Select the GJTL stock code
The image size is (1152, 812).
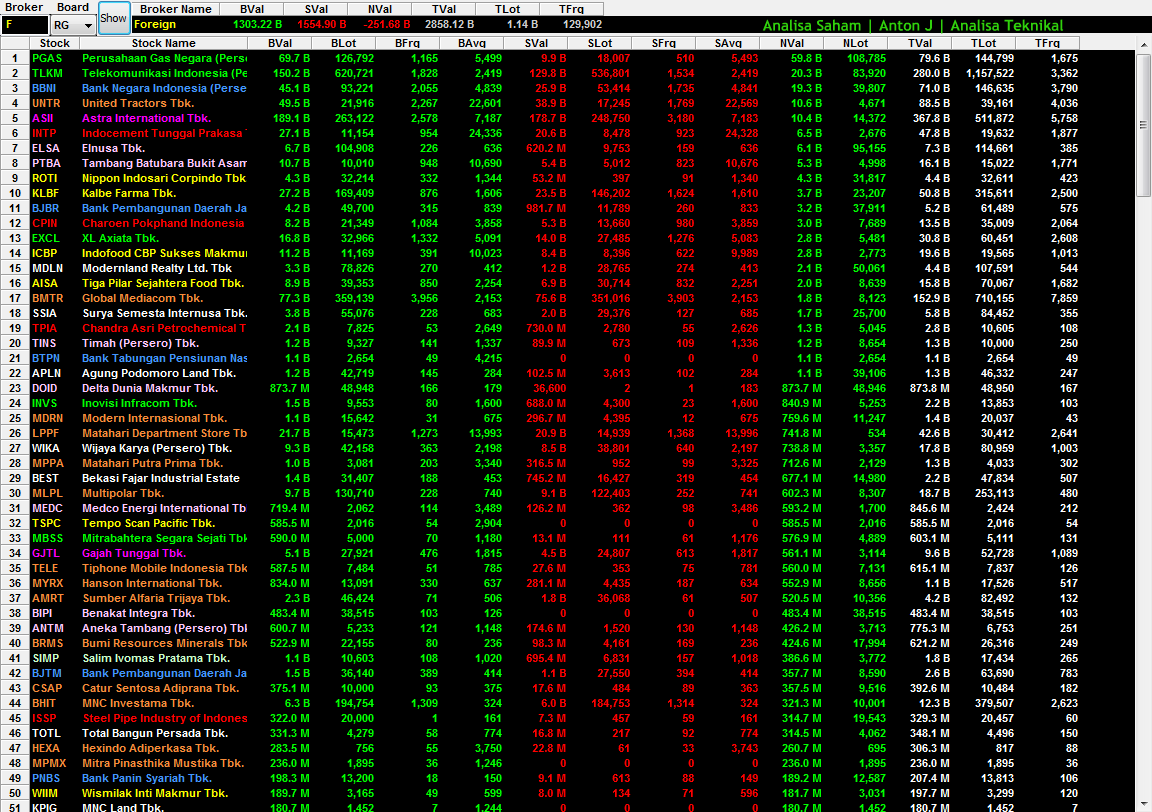[x=46, y=553]
